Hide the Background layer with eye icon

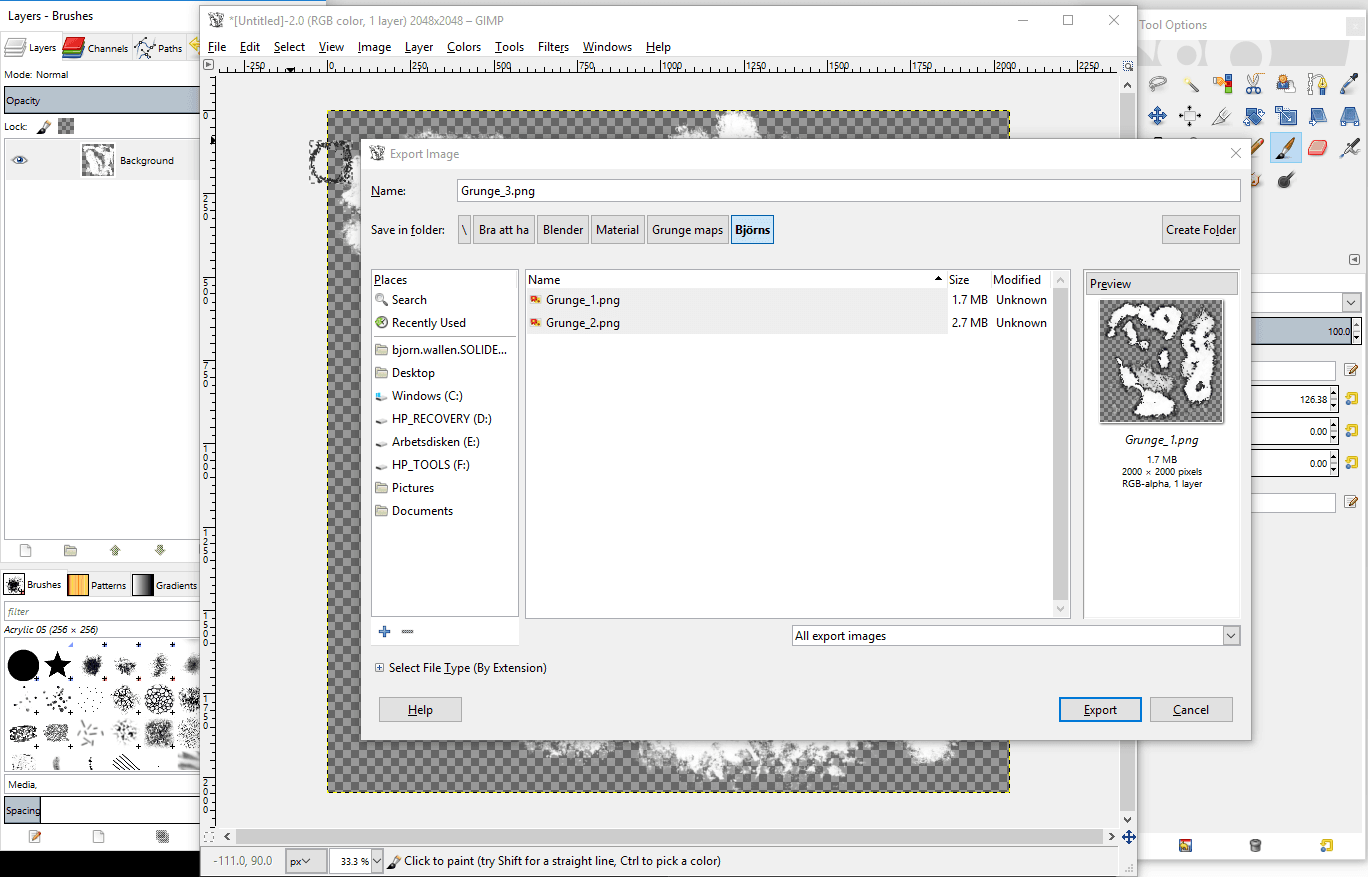[19, 160]
